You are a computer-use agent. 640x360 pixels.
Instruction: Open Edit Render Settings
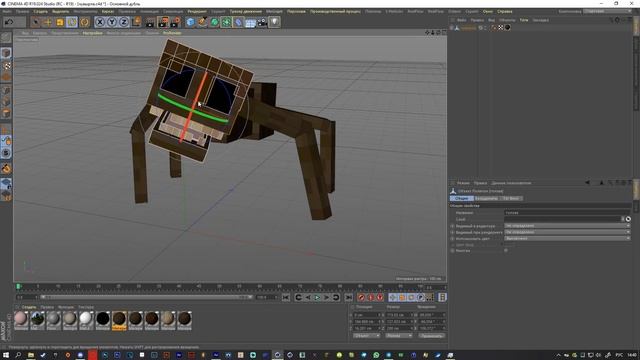[x=176, y=22]
